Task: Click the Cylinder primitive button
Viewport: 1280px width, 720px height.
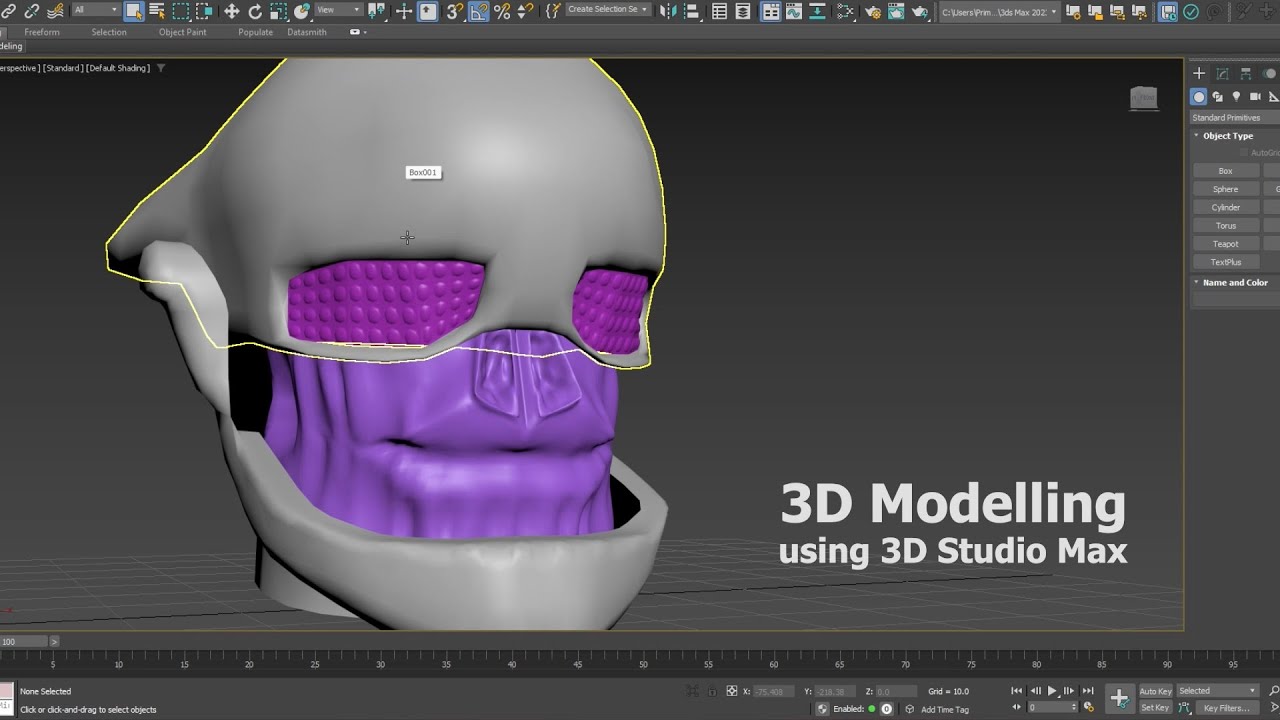Action: 1226,207
